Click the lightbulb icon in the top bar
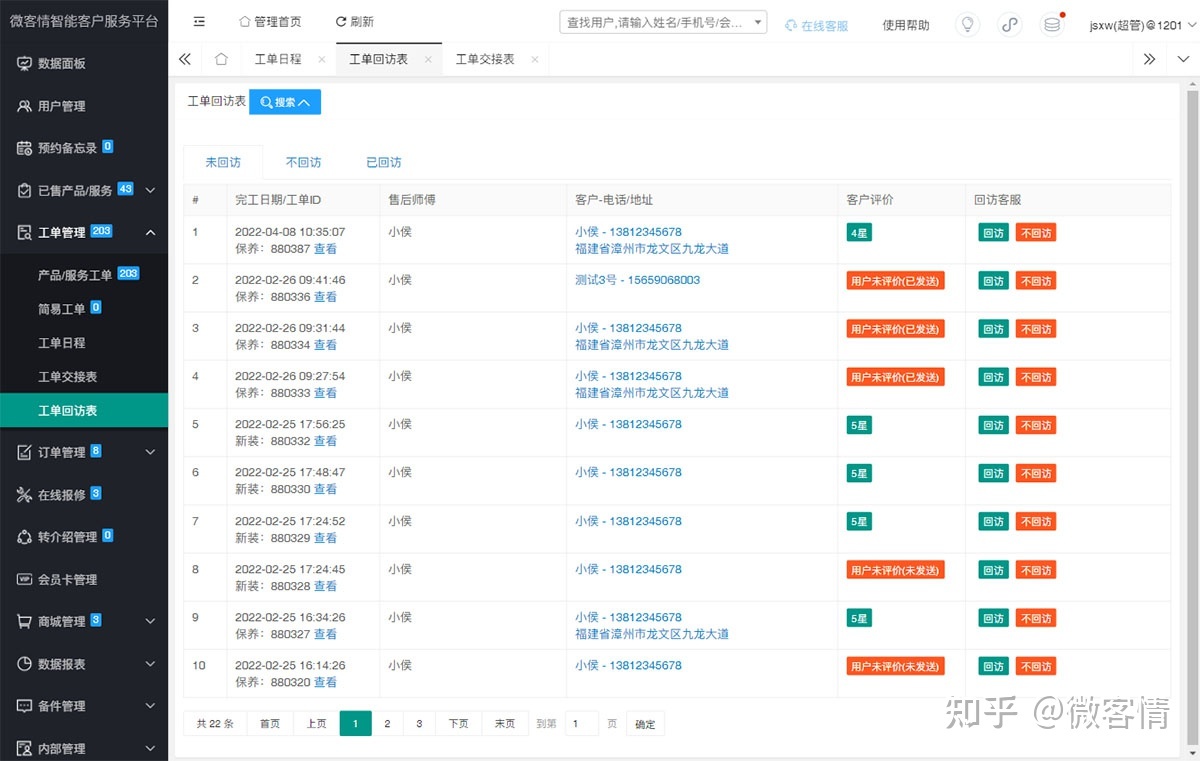The image size is (1200, 761). point(967,24)
